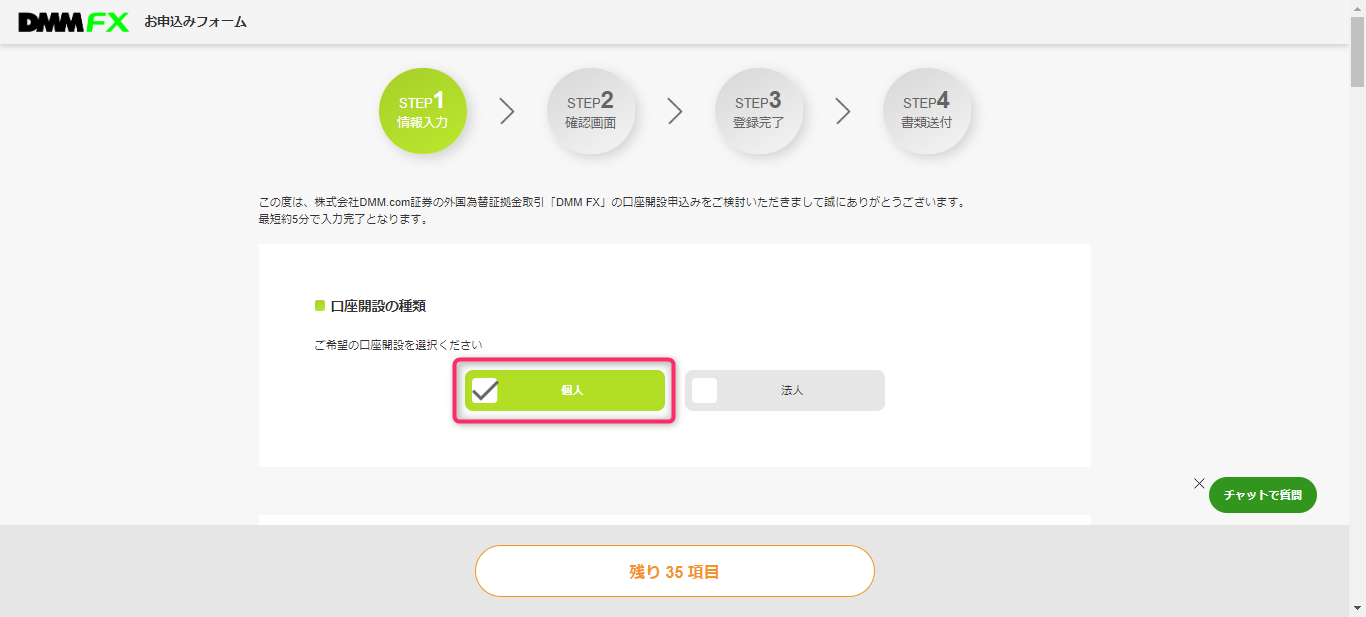Screen dimensions: 1366x617
Task: Toggle the checked 個人 checkmark box
Action: [486, 390]
